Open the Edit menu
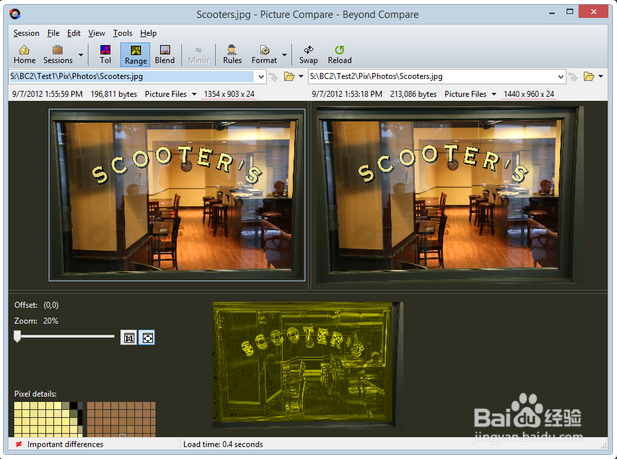 pyautogui.click(x=74, y=33)
